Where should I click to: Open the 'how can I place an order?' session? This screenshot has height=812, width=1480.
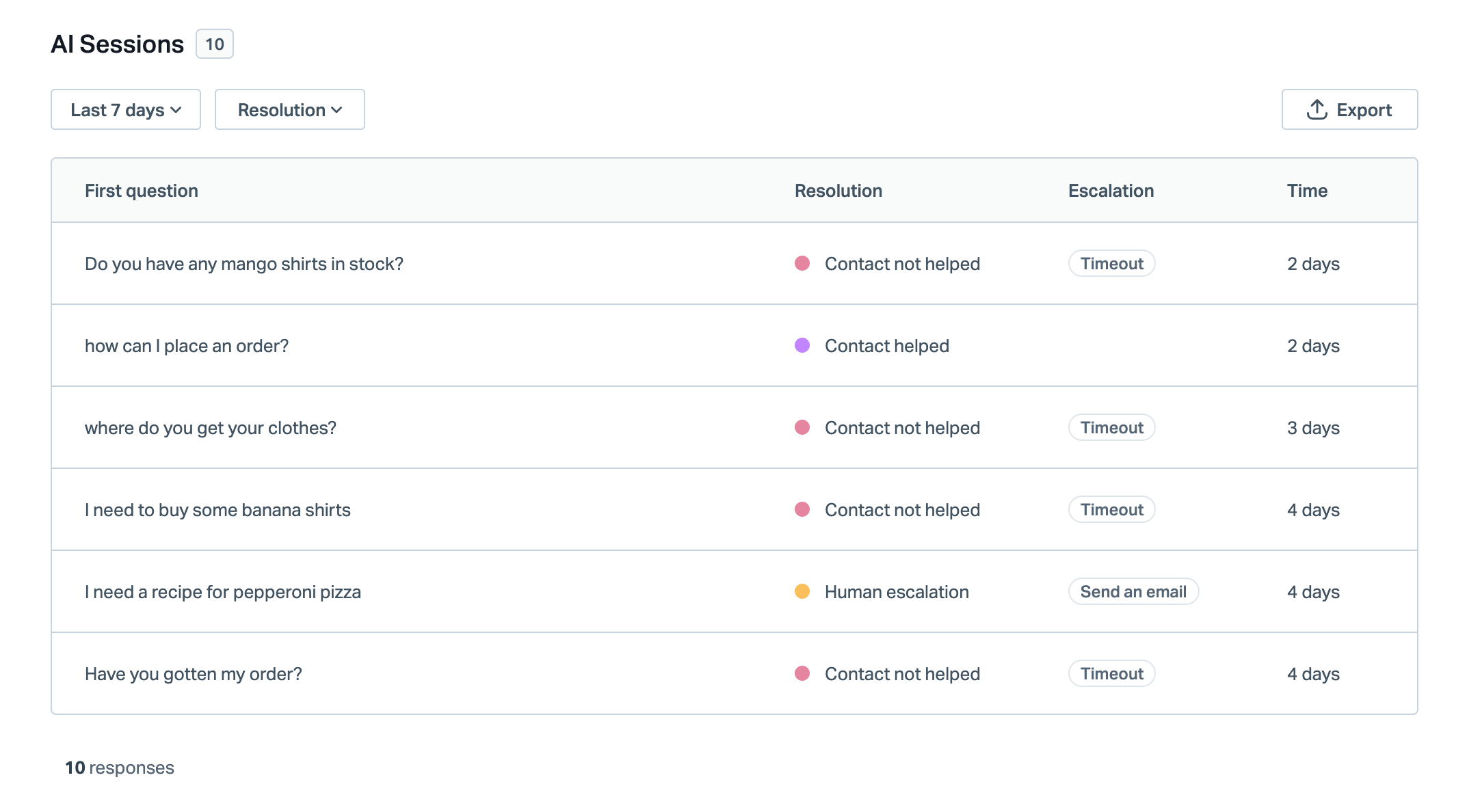tap(735, 345)
